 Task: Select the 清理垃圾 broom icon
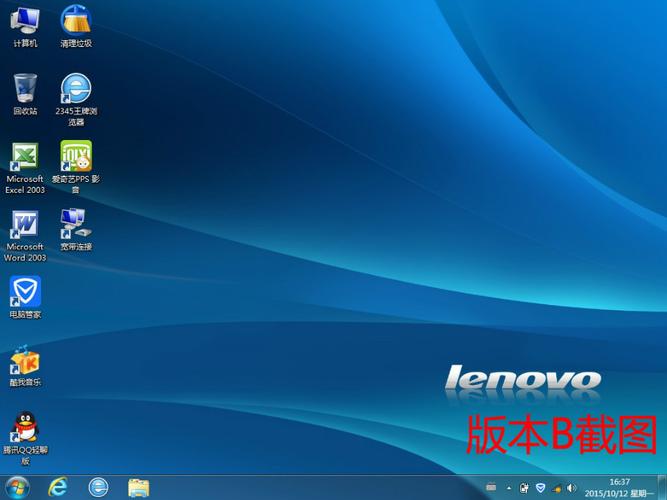click(76, 26)
